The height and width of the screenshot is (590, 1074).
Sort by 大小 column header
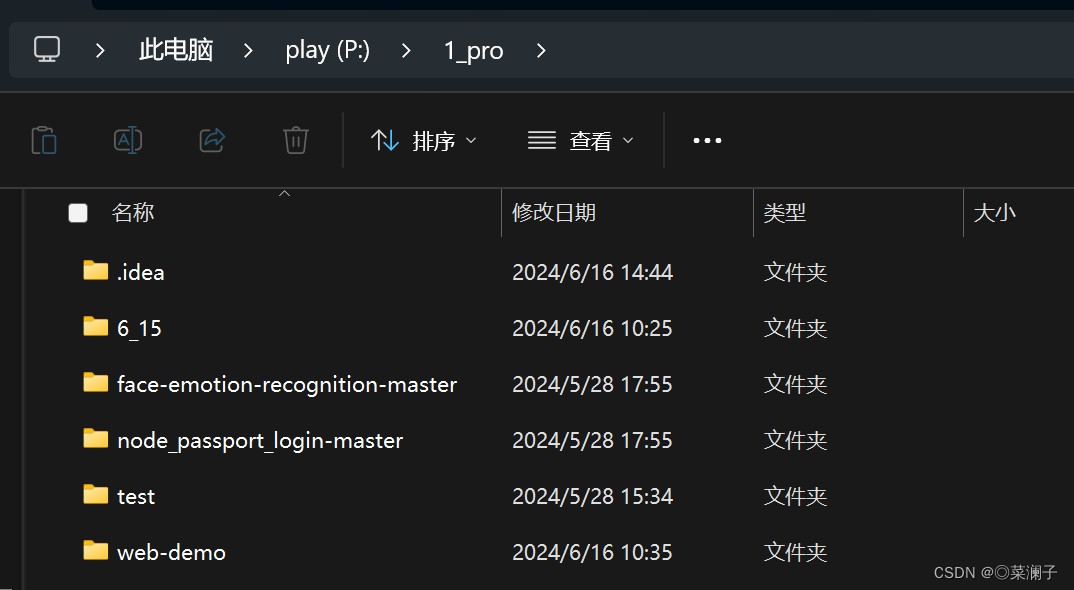pos(995,212)
